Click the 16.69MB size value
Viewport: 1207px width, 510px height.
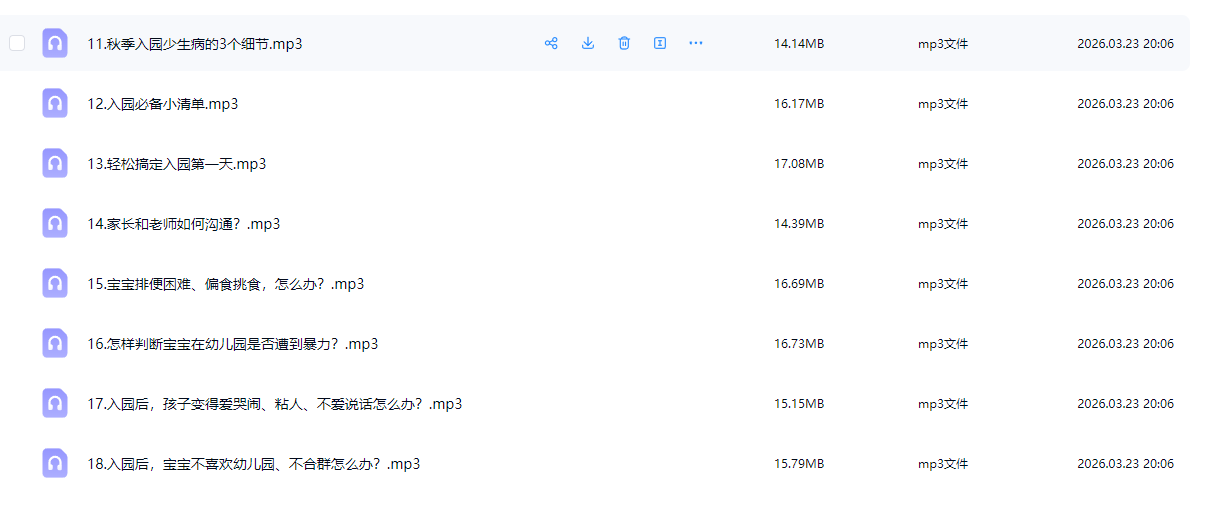point(799,284)
